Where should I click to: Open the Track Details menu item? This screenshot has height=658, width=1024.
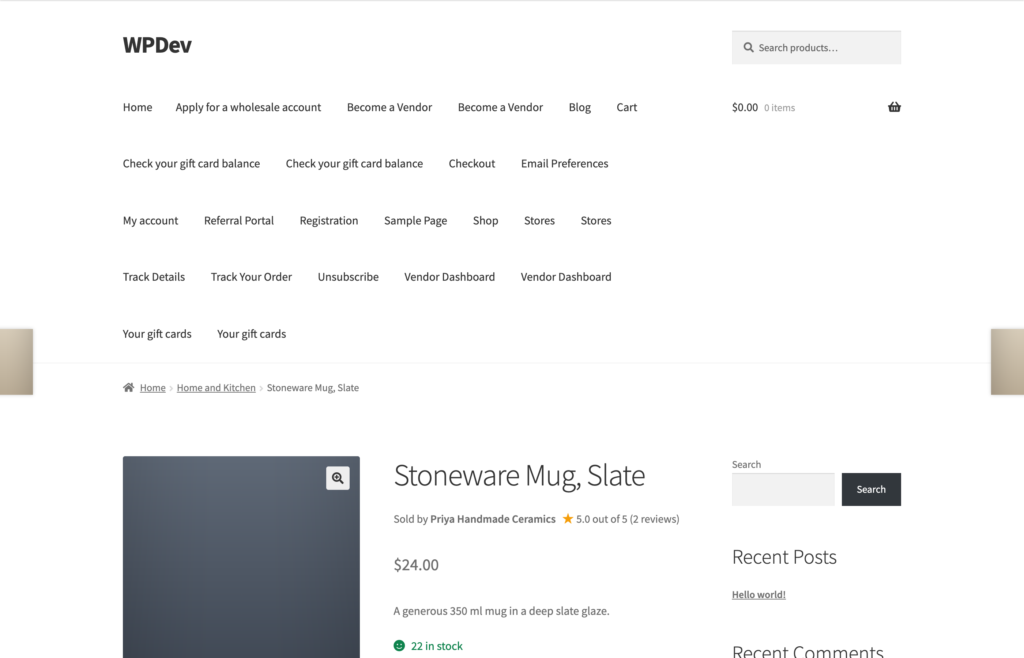[153, 277]
